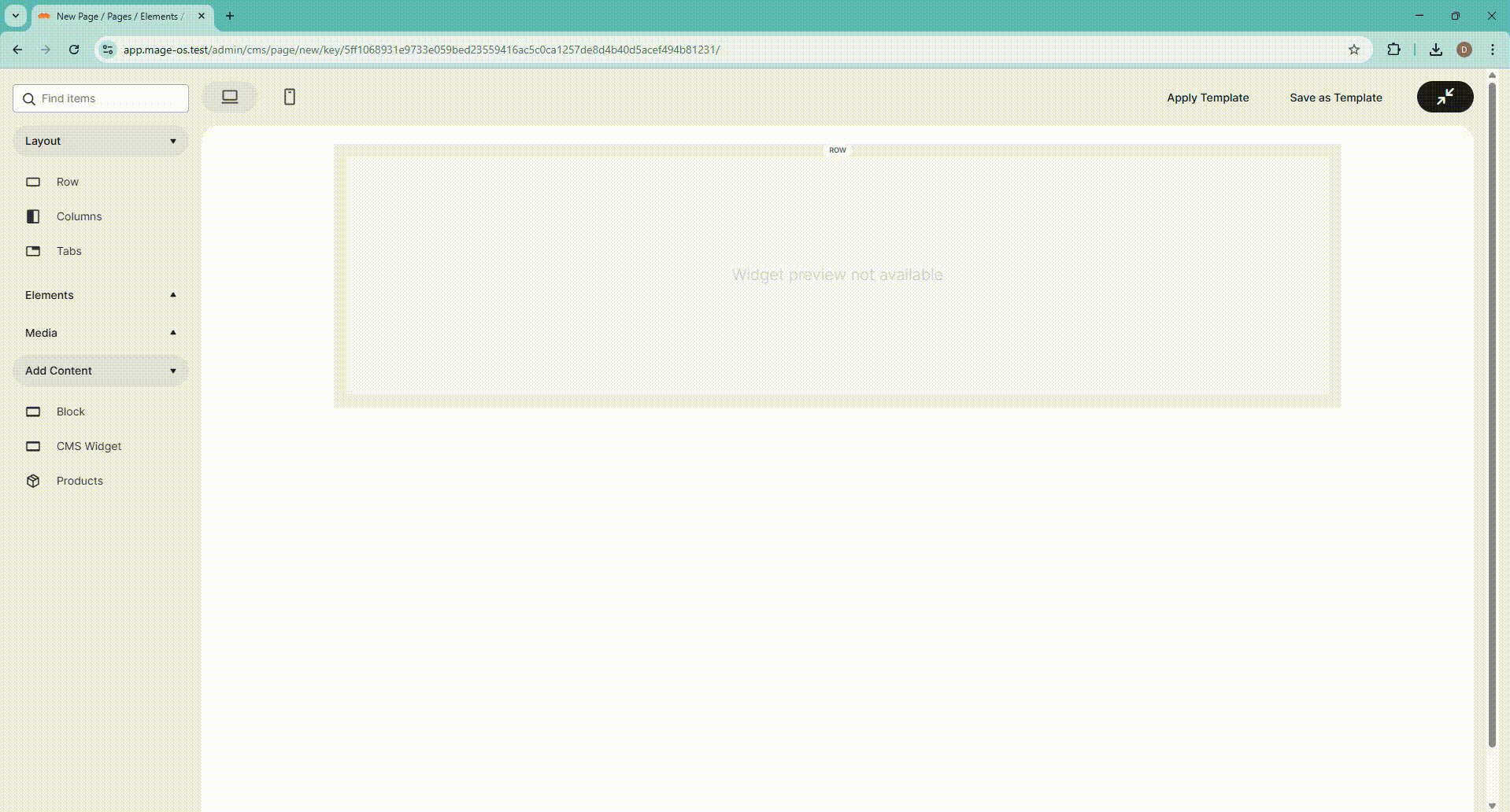Click Save as Template

click(x=1335, y=97)
